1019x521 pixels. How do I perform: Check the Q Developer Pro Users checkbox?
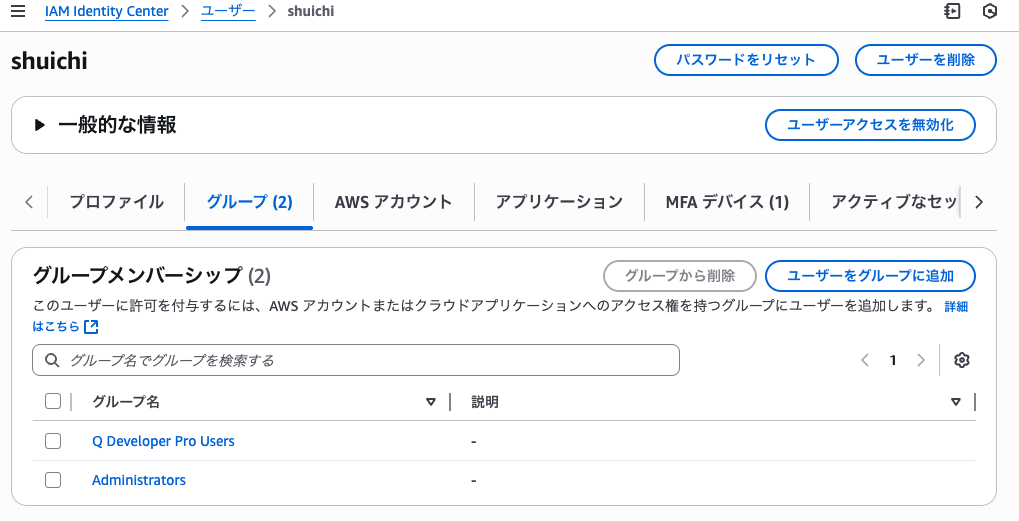tap(53, 441)
